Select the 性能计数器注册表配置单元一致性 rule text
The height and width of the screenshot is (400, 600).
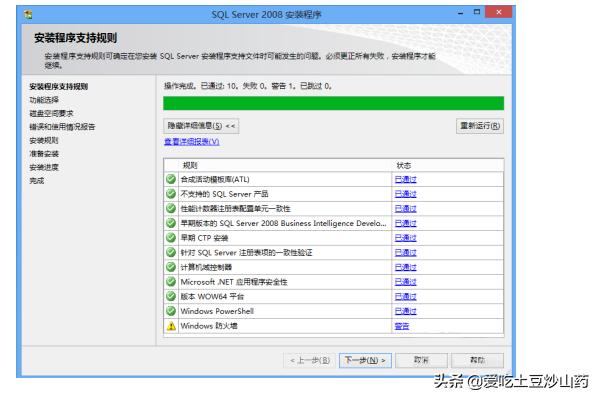tap(235, 209)
